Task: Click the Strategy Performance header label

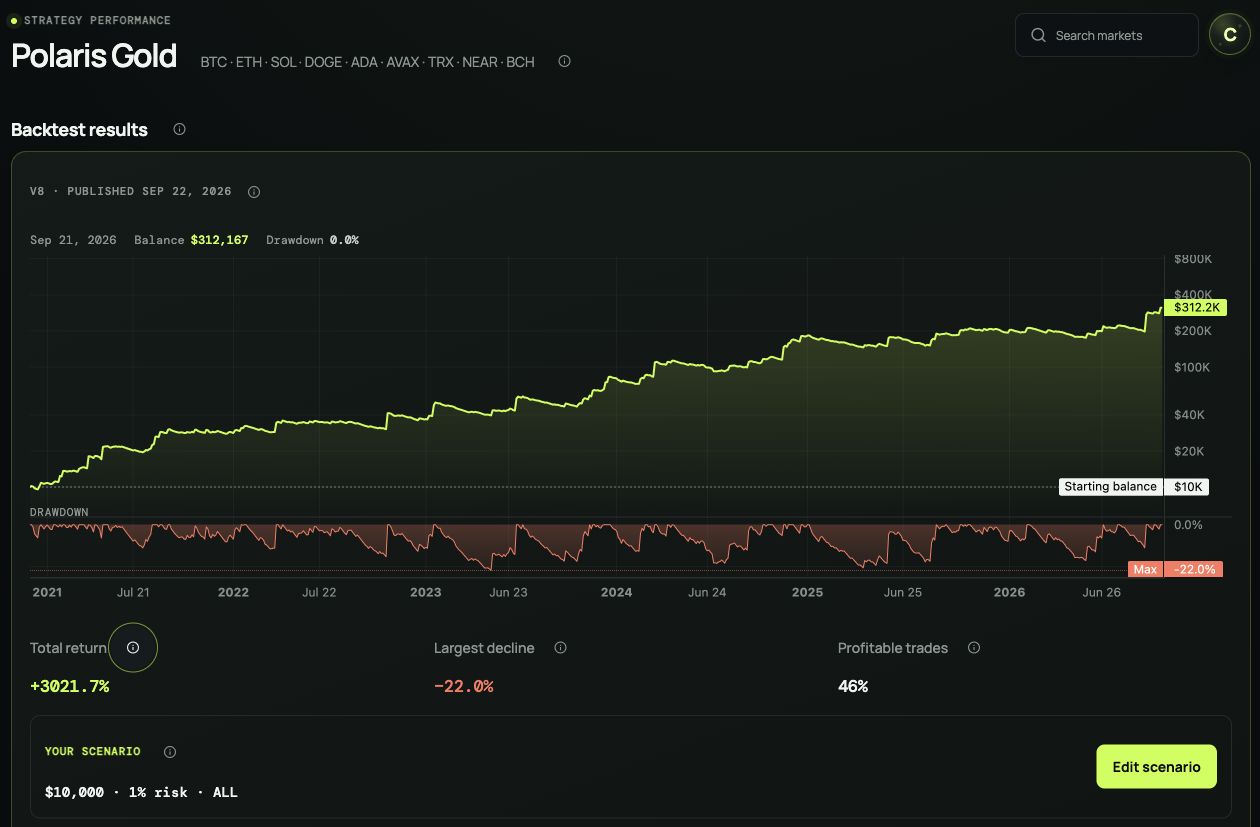Action: point(97,20)
